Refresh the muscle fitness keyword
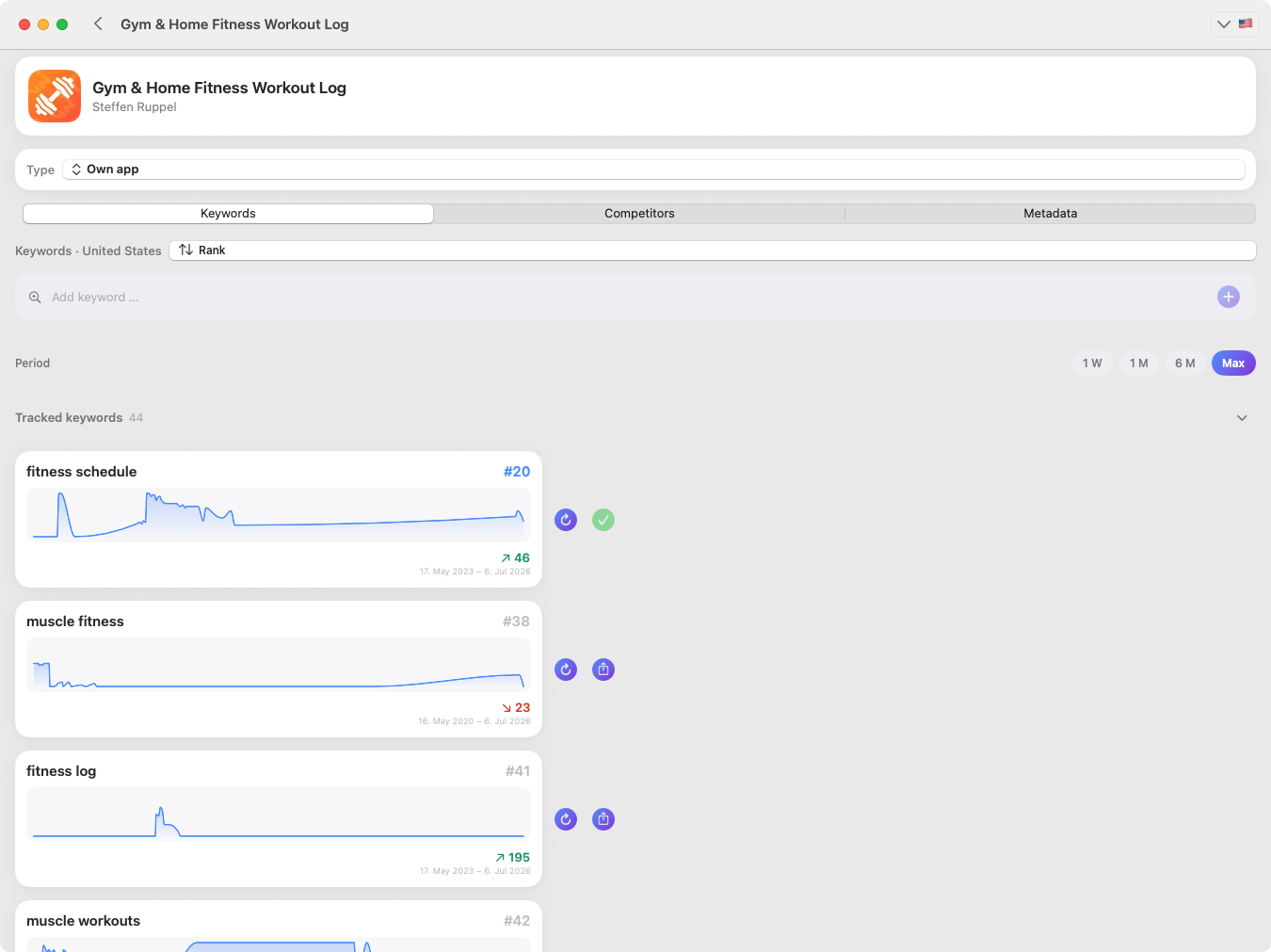Viewport: 1271px width, 952px height. 566,670
